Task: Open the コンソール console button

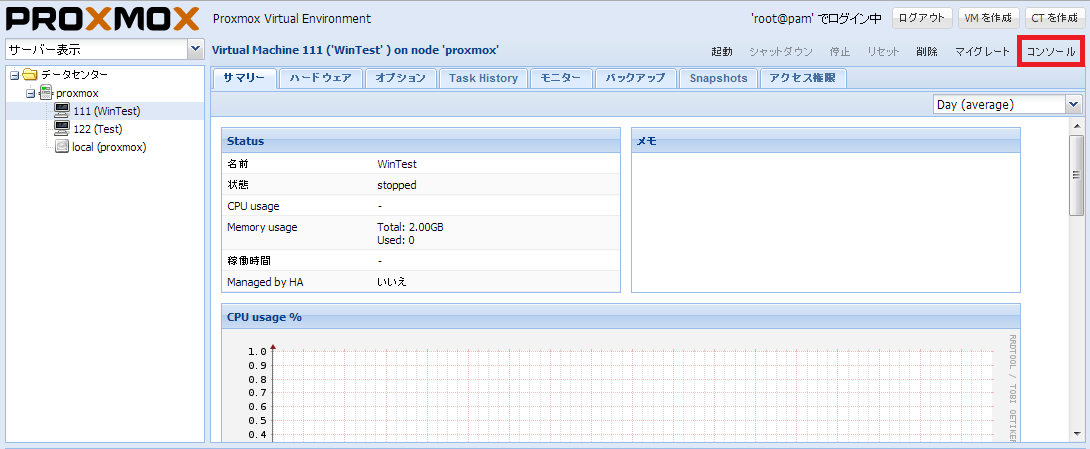Action: click(x=1050, y=51)
